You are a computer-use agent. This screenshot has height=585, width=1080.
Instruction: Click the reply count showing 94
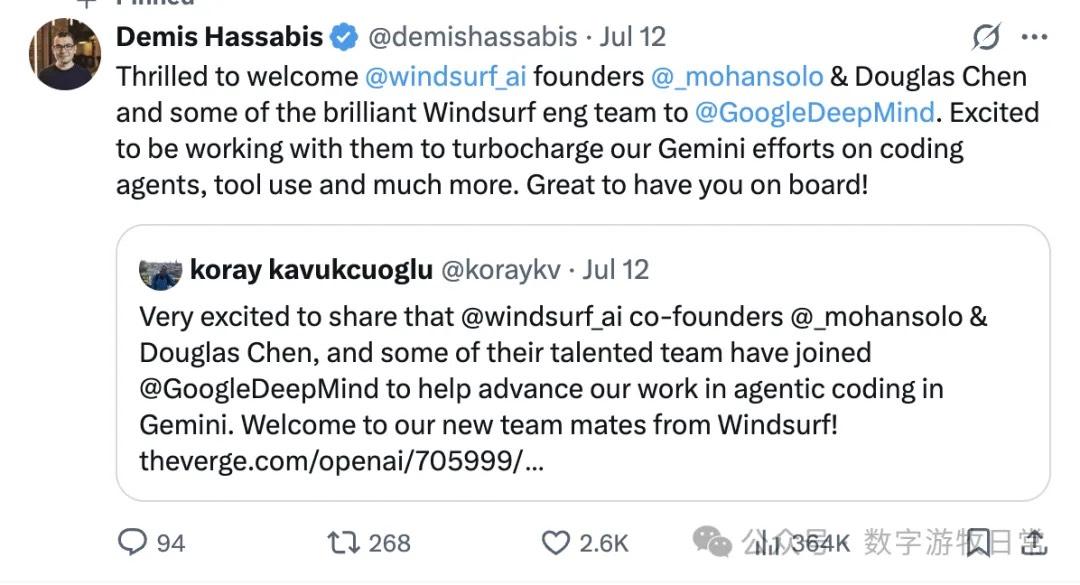(x=172, y=543)
